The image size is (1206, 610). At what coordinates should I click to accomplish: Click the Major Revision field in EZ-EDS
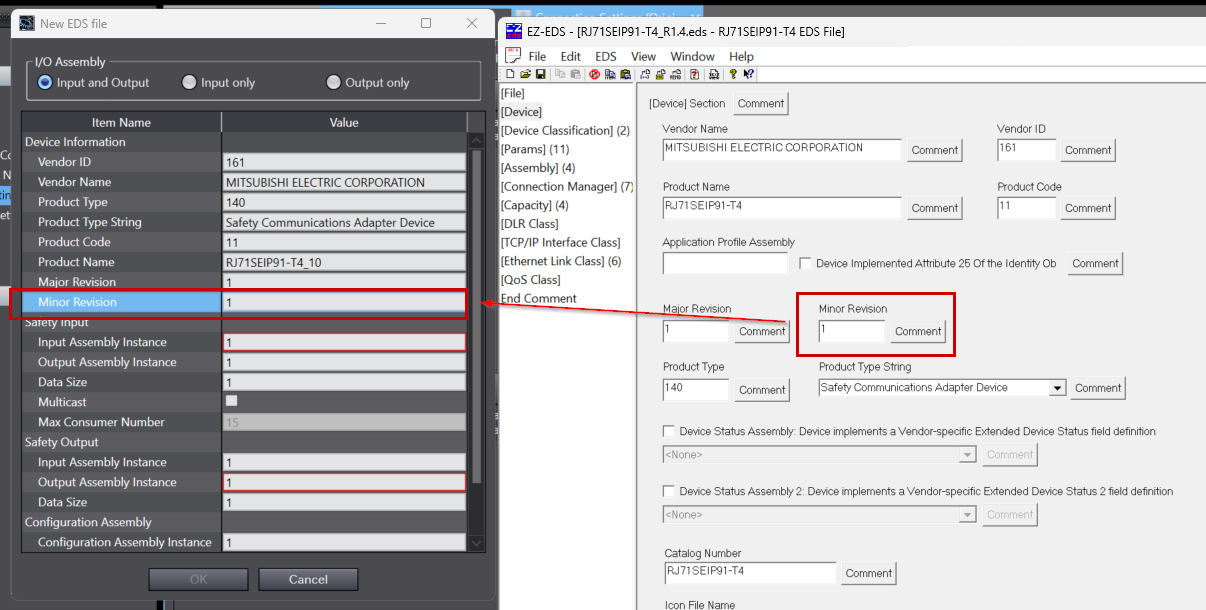pyautogui.click(x=697, y=330)
